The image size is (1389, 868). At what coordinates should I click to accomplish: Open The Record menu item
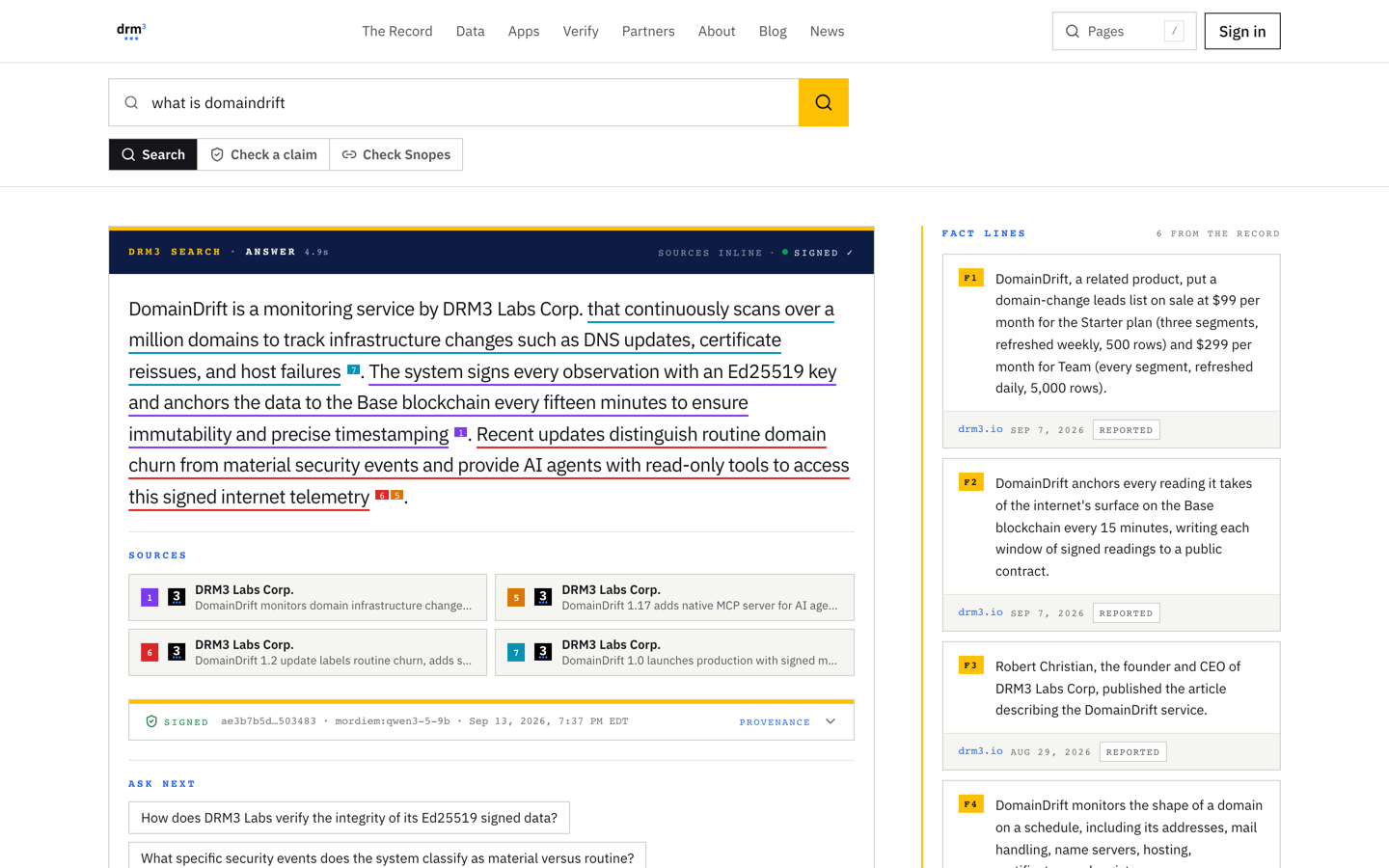pyautogui.click(x=397, y=31)
